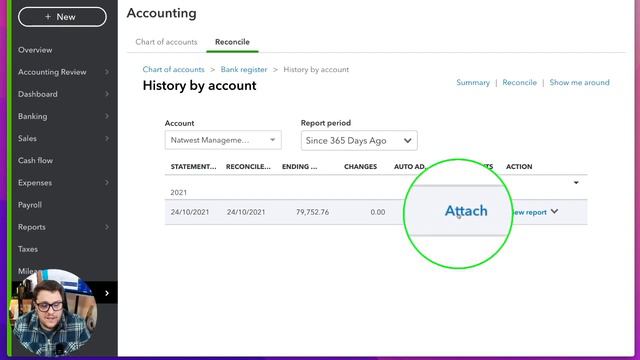Screen dimensions: 640x360
Task: Expand the highlighted sidebar item chevron
Action: (x=107, y=293)
